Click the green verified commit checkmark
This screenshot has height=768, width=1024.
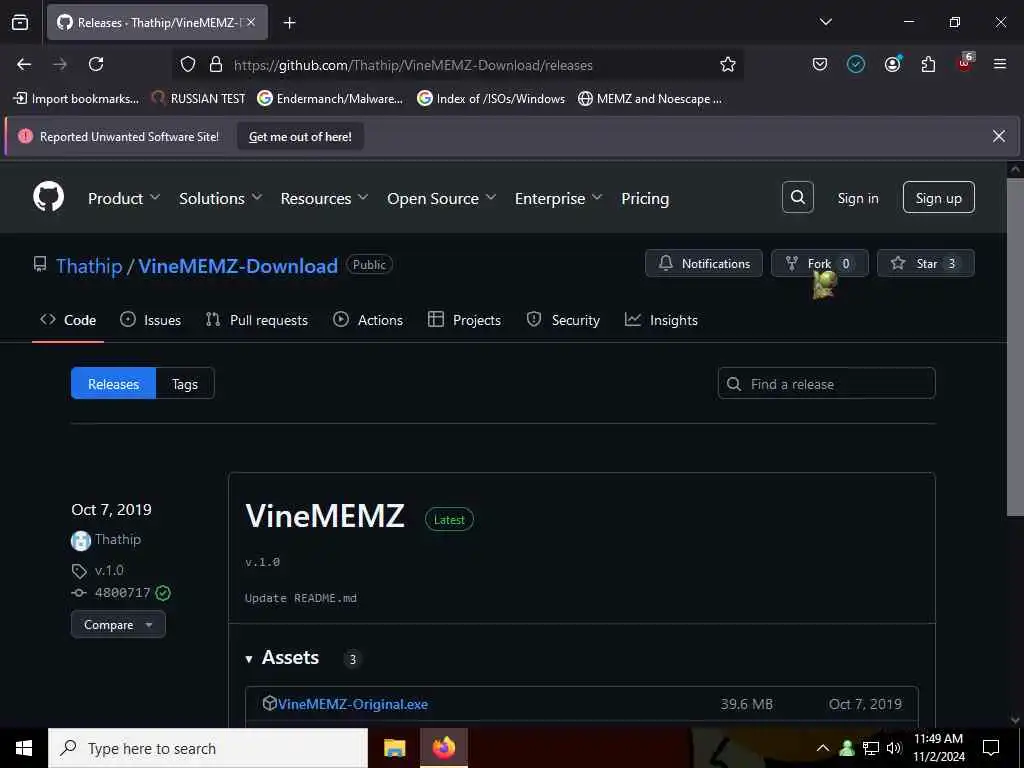[x=163, y=592]
